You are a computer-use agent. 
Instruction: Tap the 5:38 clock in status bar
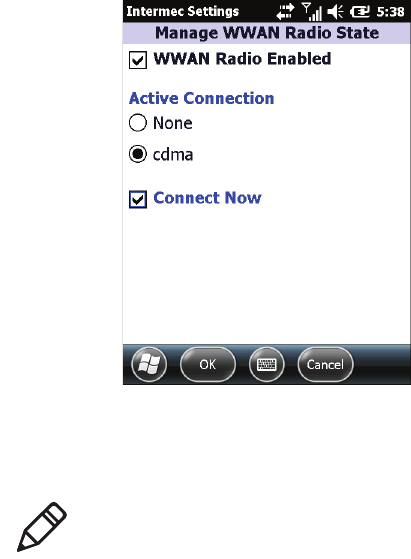tap(390, 12)
